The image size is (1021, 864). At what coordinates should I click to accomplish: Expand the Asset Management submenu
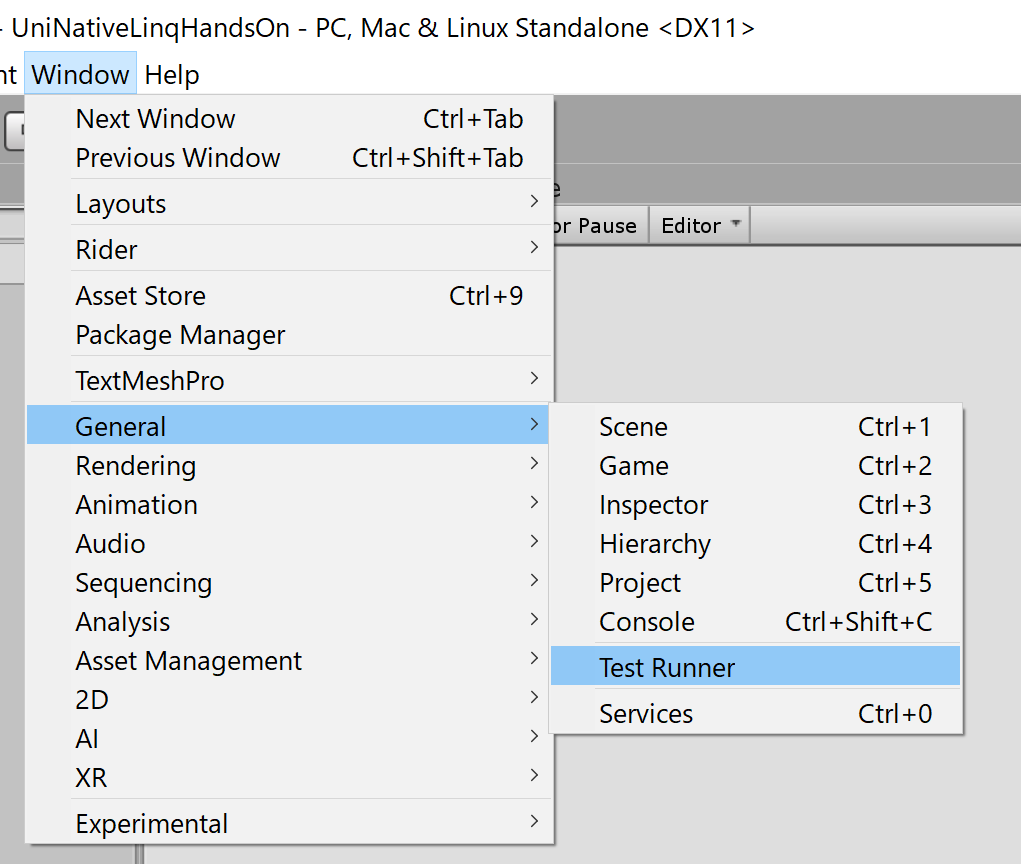[189, 661]
